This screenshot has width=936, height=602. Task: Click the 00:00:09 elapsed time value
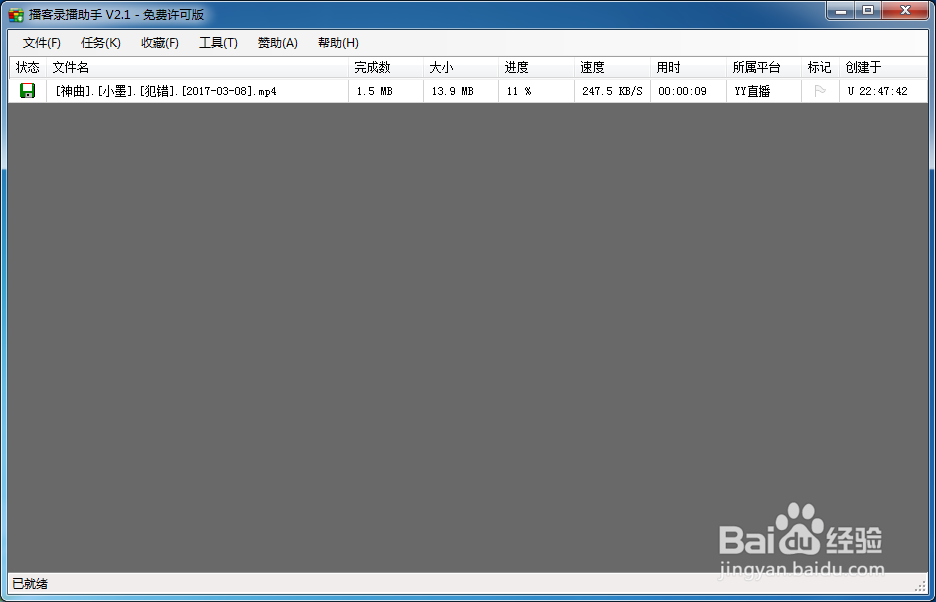click(x=682, y=91)
